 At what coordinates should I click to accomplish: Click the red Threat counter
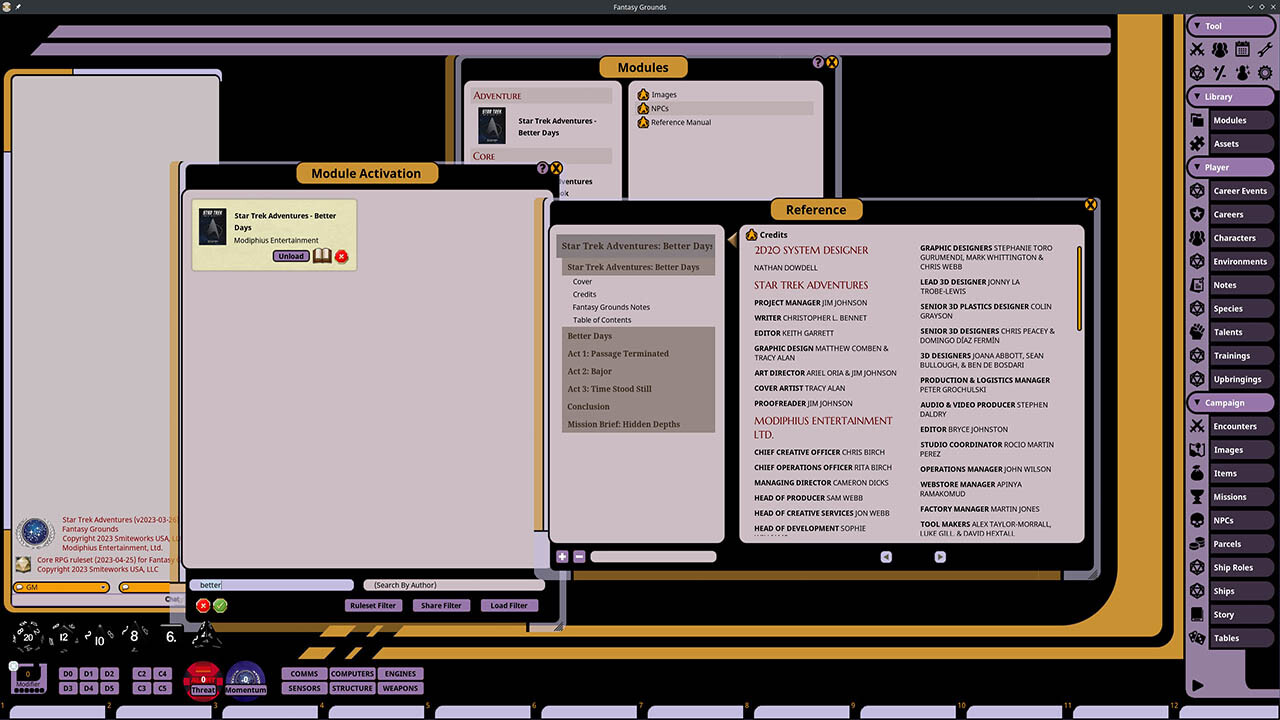(x=202, y=680)
